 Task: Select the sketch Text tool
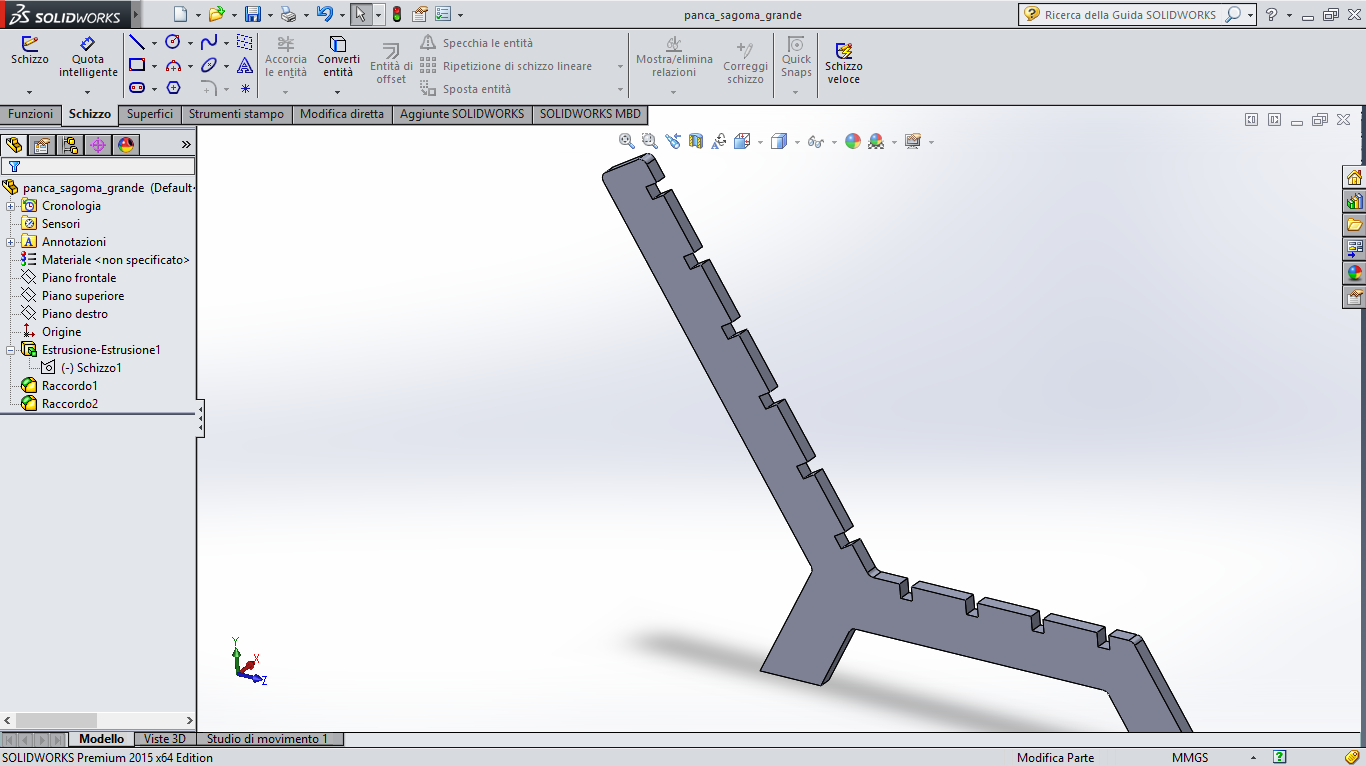pyautogui.click(x=245, y=65)
